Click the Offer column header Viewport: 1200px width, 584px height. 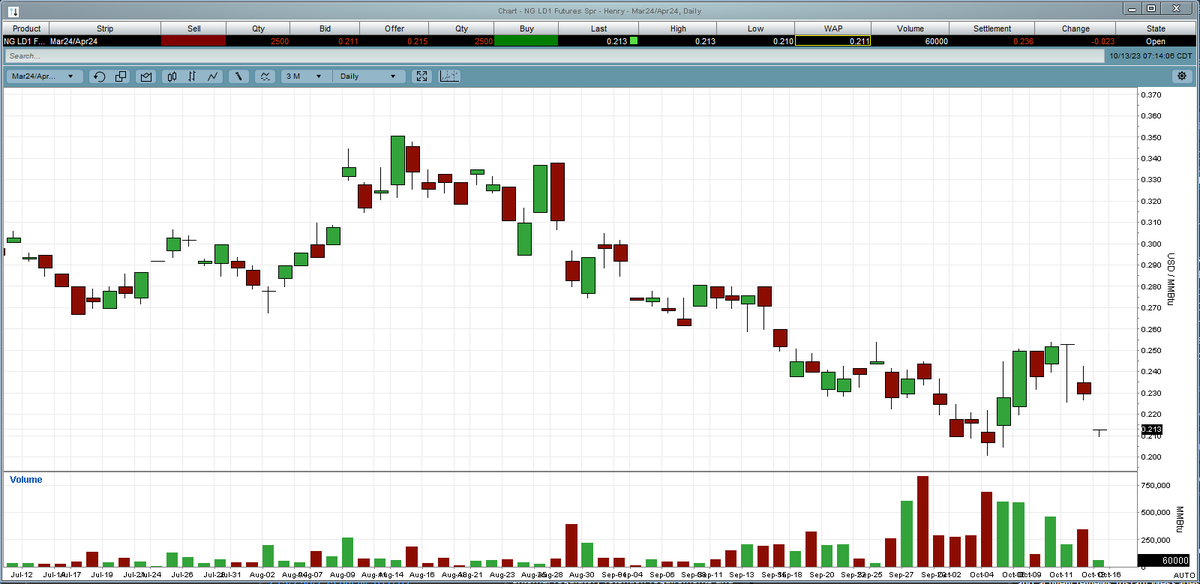tap(395, 29)
